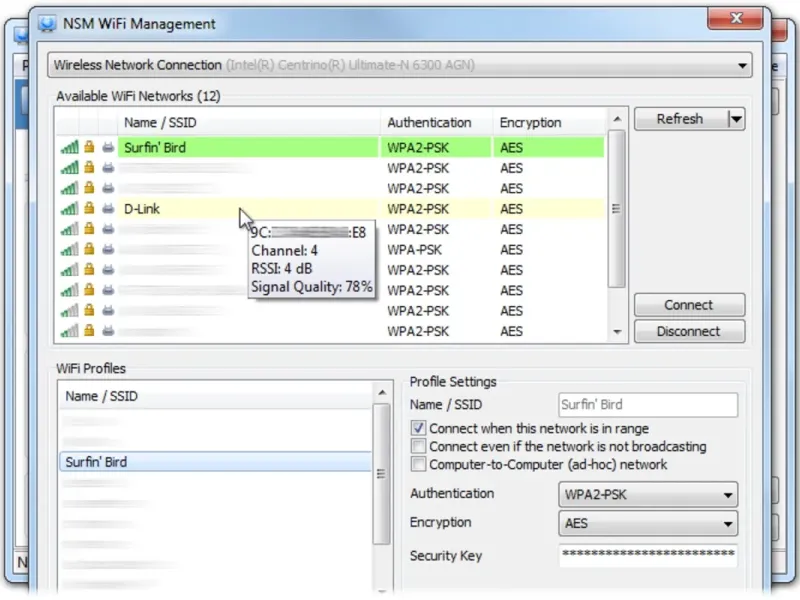Click into the Security Key field

[x=648, y=556]
